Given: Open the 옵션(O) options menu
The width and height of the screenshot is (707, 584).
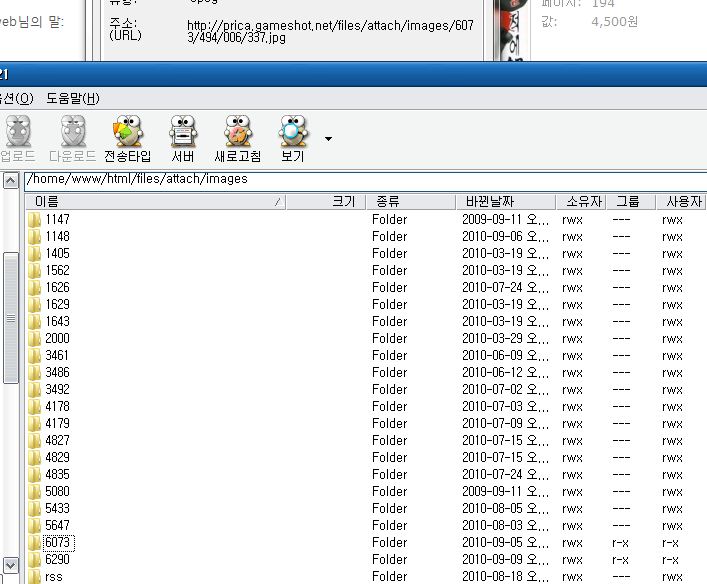Looking at the screenshot, I should pos(16,98).
